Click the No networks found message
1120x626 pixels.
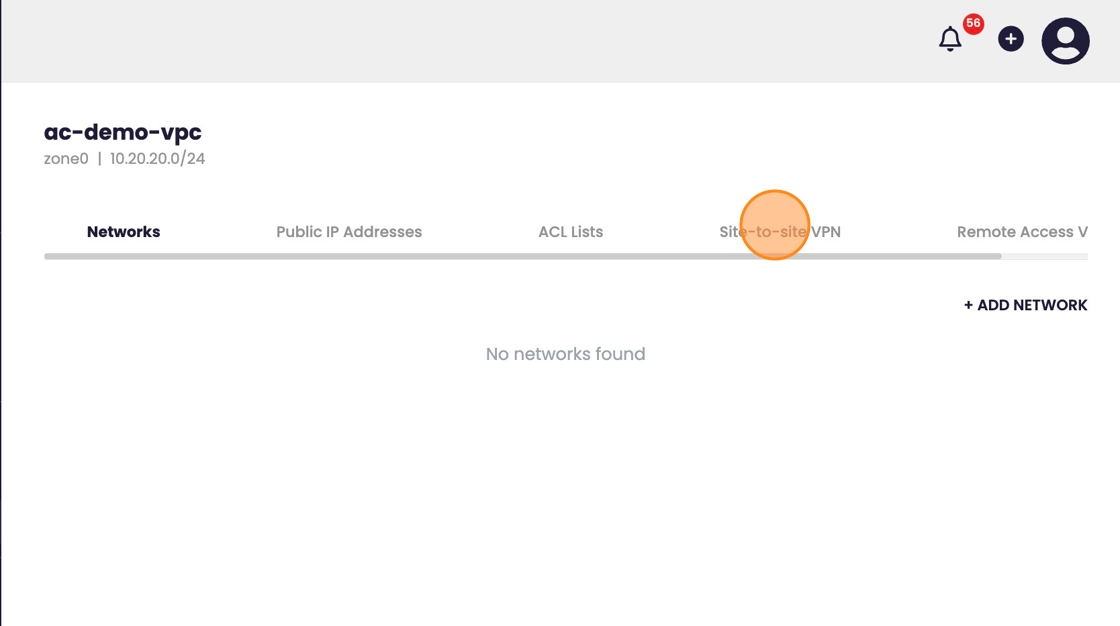point(565,354)
